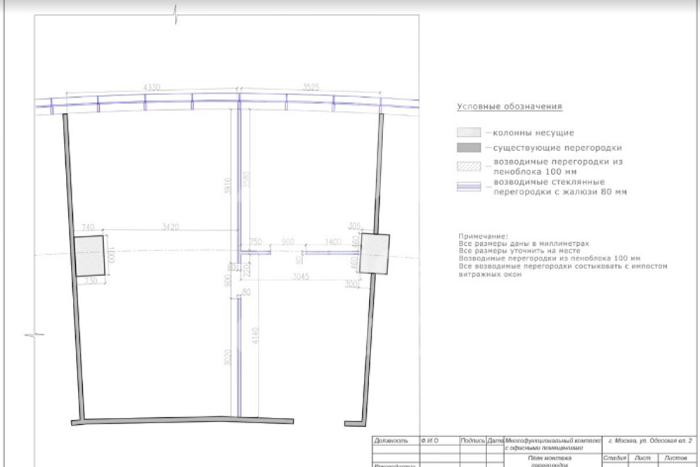Click the break line symbol on left edge
Image resolution: width=700 pixels, height=467 pixels.
coord(36,333)
